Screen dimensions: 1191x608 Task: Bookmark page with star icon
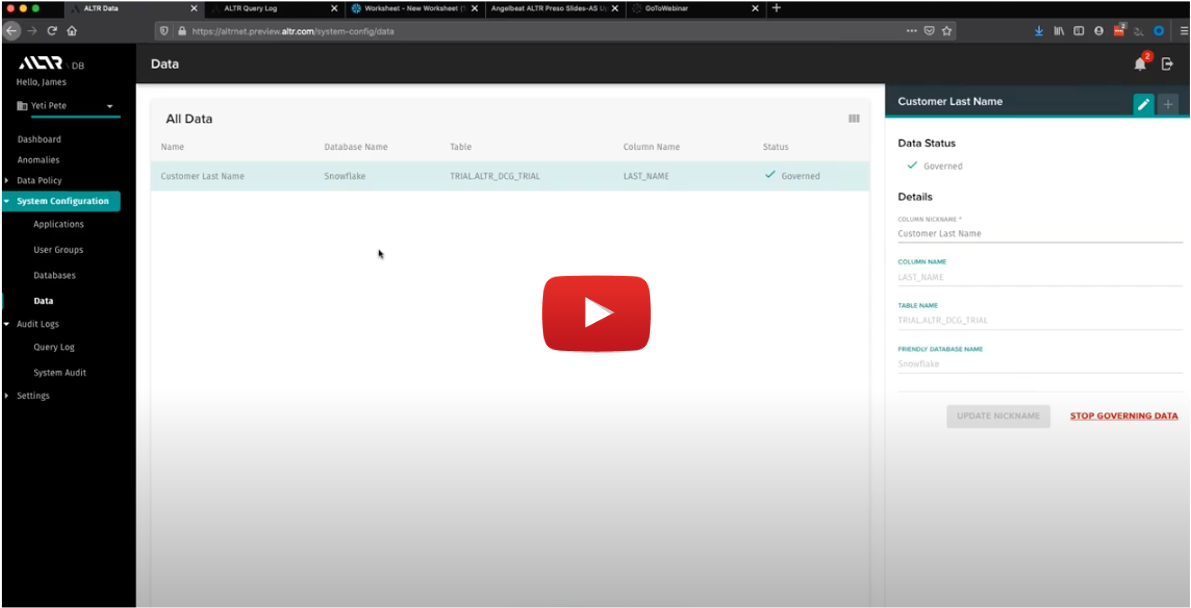pyautogui.click(x=946, y=31)
